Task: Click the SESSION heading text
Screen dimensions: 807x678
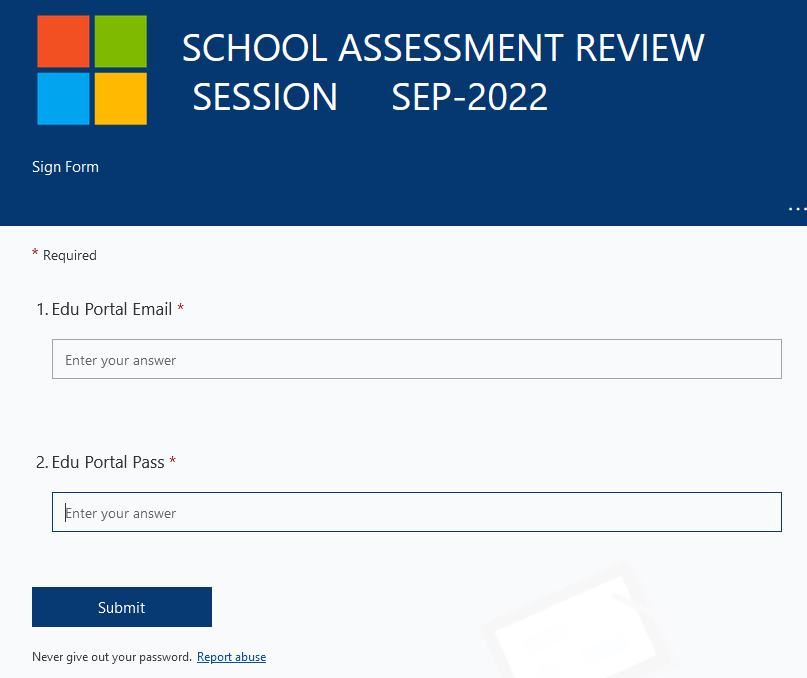Action: (265, 97)
